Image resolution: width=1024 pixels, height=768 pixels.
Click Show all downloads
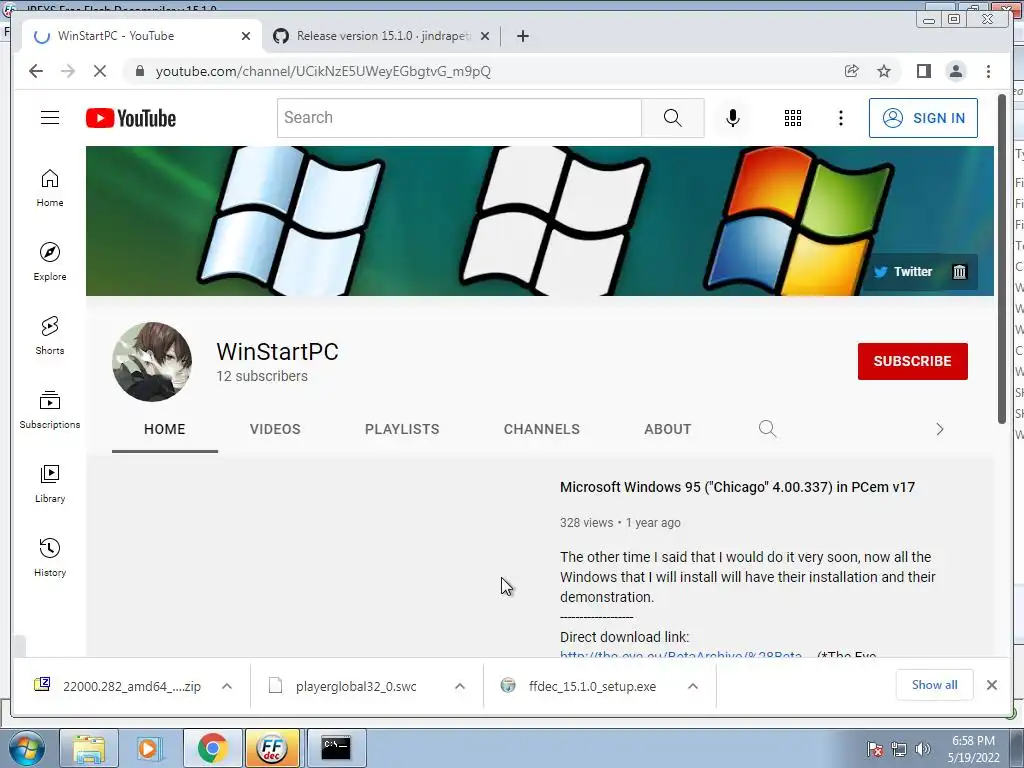click(935, 685)
